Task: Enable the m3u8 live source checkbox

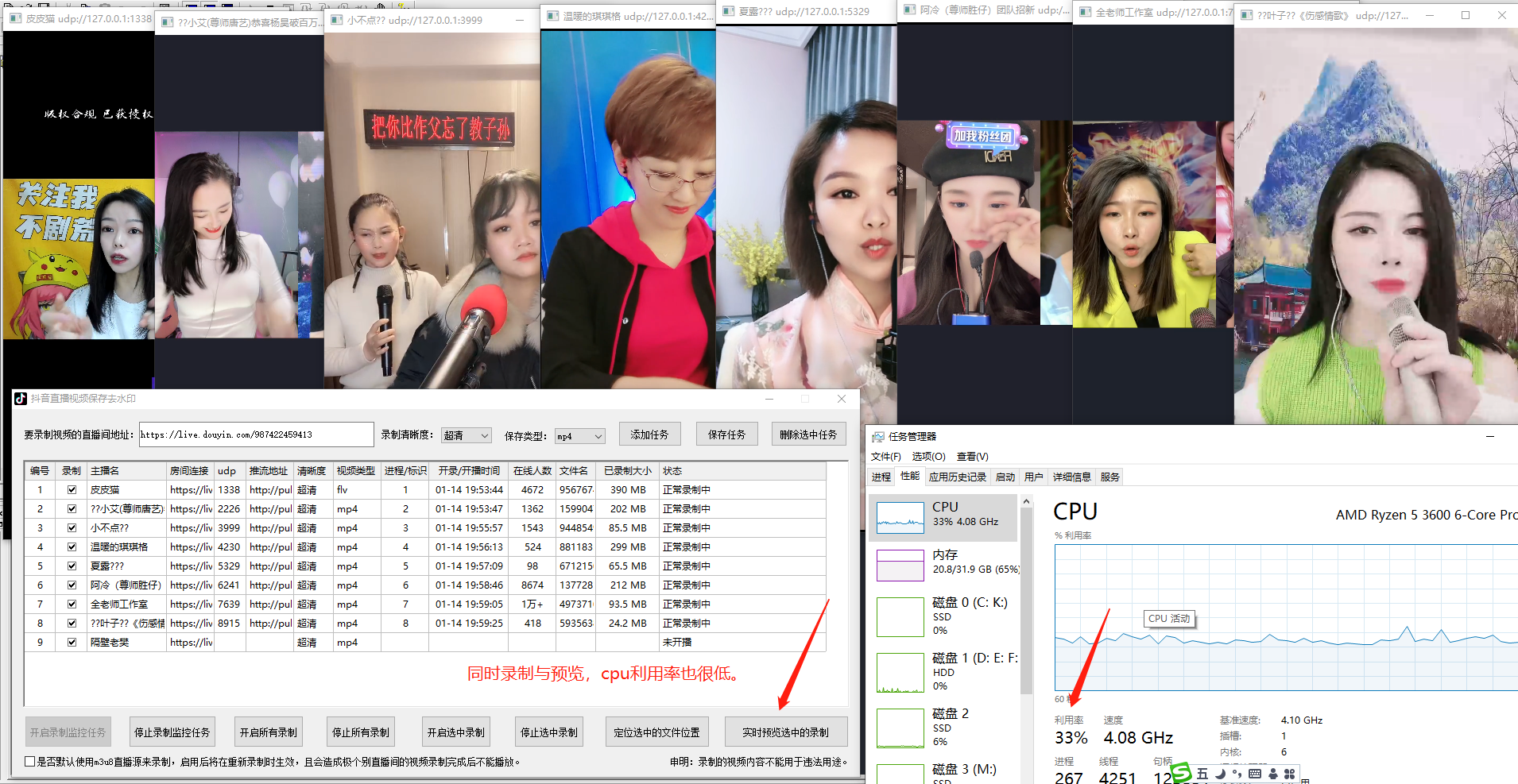Action: coord(29,762)
